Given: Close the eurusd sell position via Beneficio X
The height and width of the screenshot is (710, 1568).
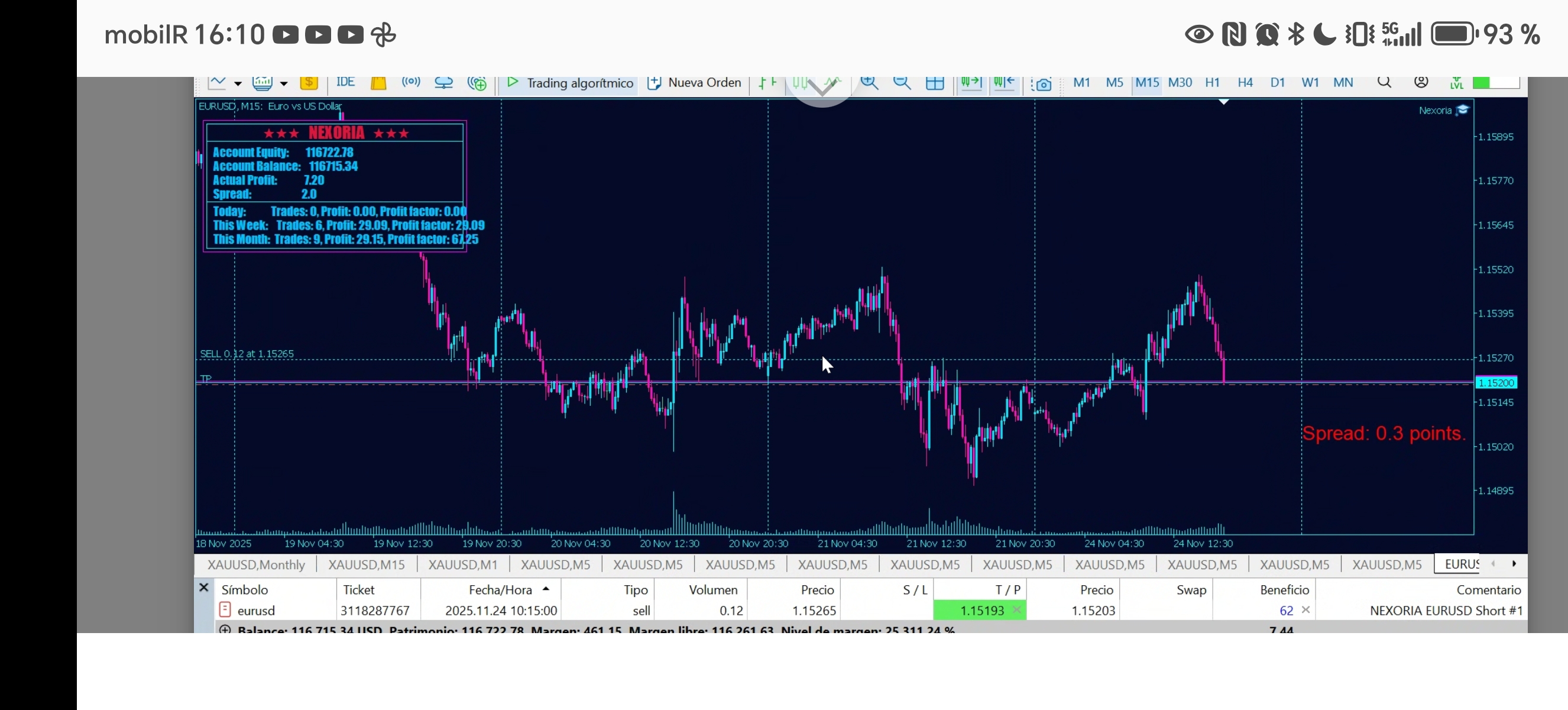Looking at the screenshot, I should click(1305, 609).
